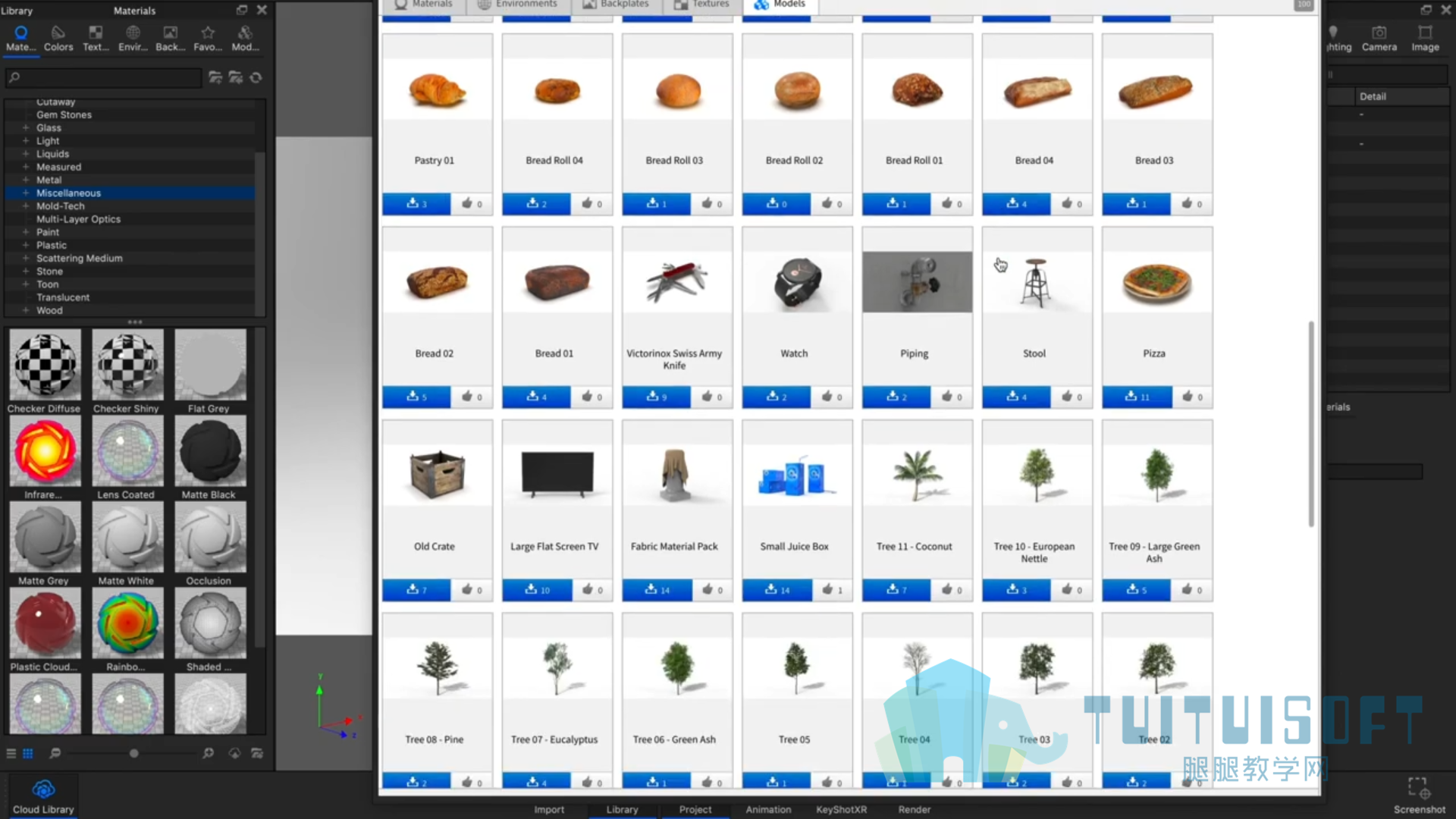This screenshot has width=1456, height=819.
Task: Click the Library button in bottom toolbar
Action: 622,809
